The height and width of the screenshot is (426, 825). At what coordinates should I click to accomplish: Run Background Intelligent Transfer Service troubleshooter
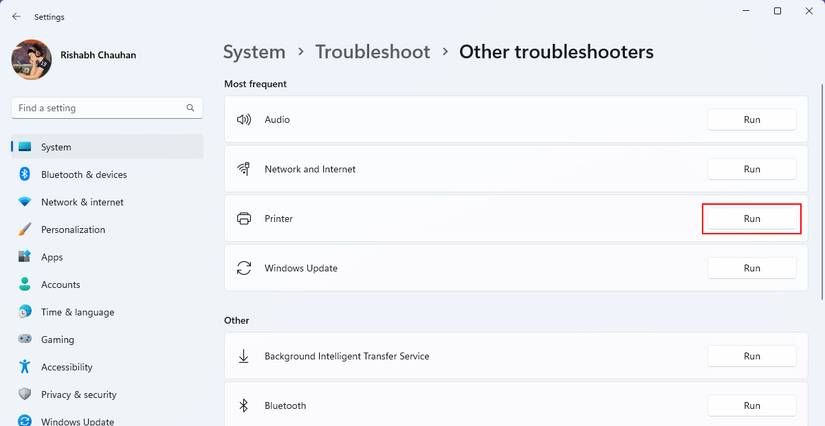[x=751, y=356]
